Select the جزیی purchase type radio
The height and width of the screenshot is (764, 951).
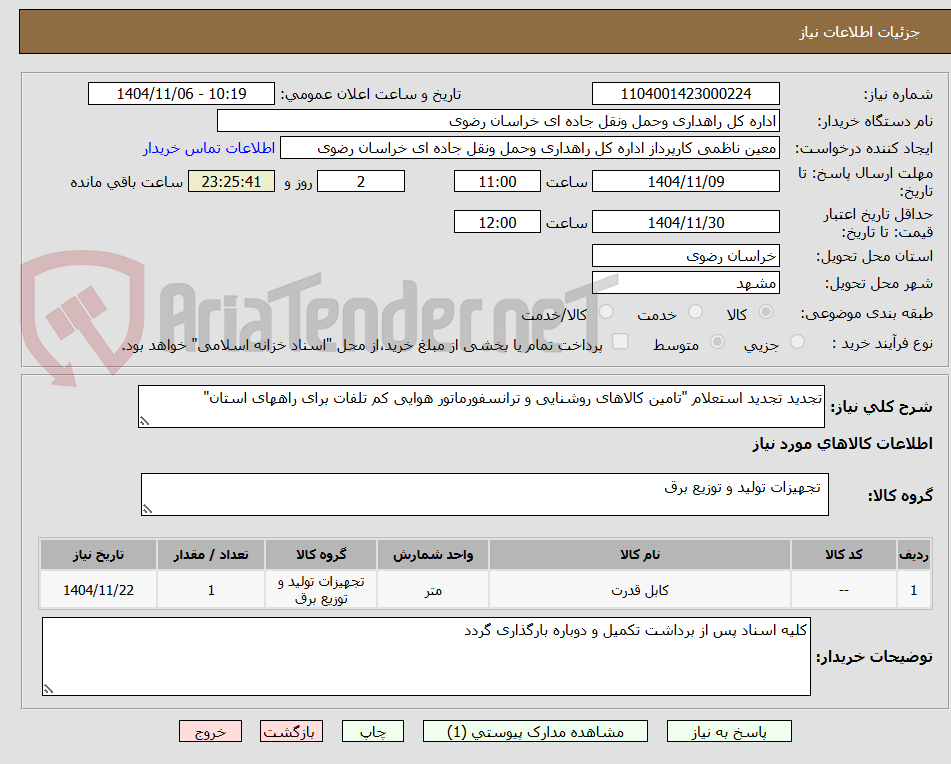tap(798, 342)
